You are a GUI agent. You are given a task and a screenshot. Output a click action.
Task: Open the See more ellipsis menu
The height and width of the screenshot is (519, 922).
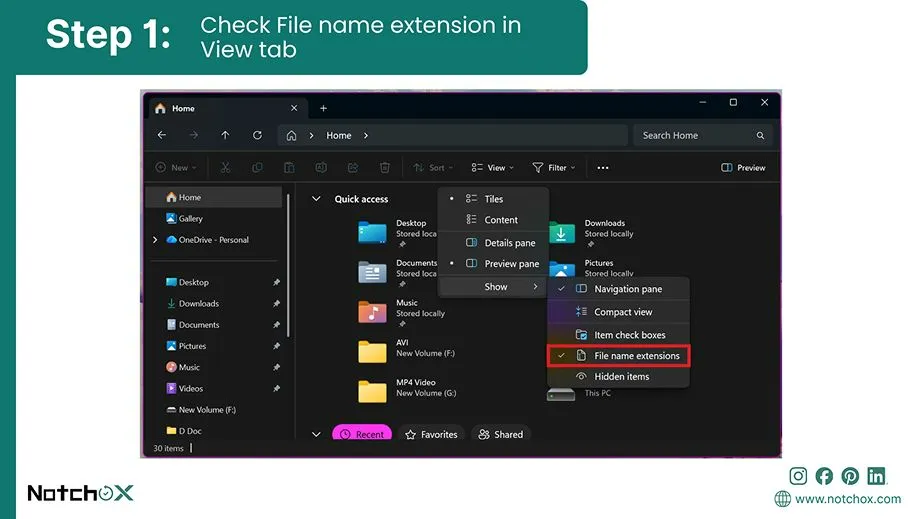[603, 168]
